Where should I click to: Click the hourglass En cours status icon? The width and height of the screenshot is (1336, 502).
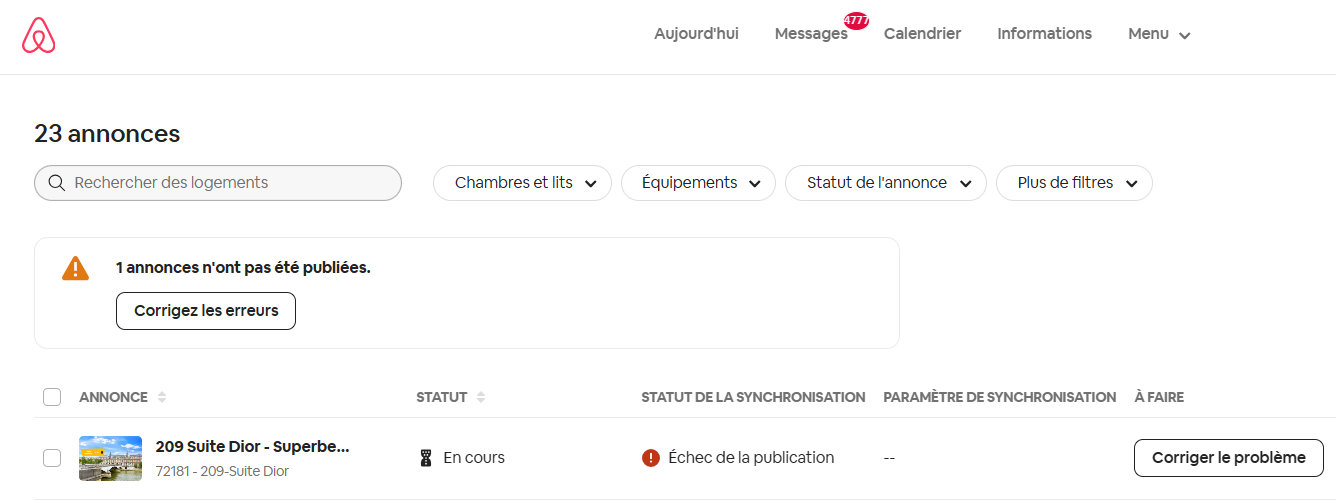pos(426,458)
